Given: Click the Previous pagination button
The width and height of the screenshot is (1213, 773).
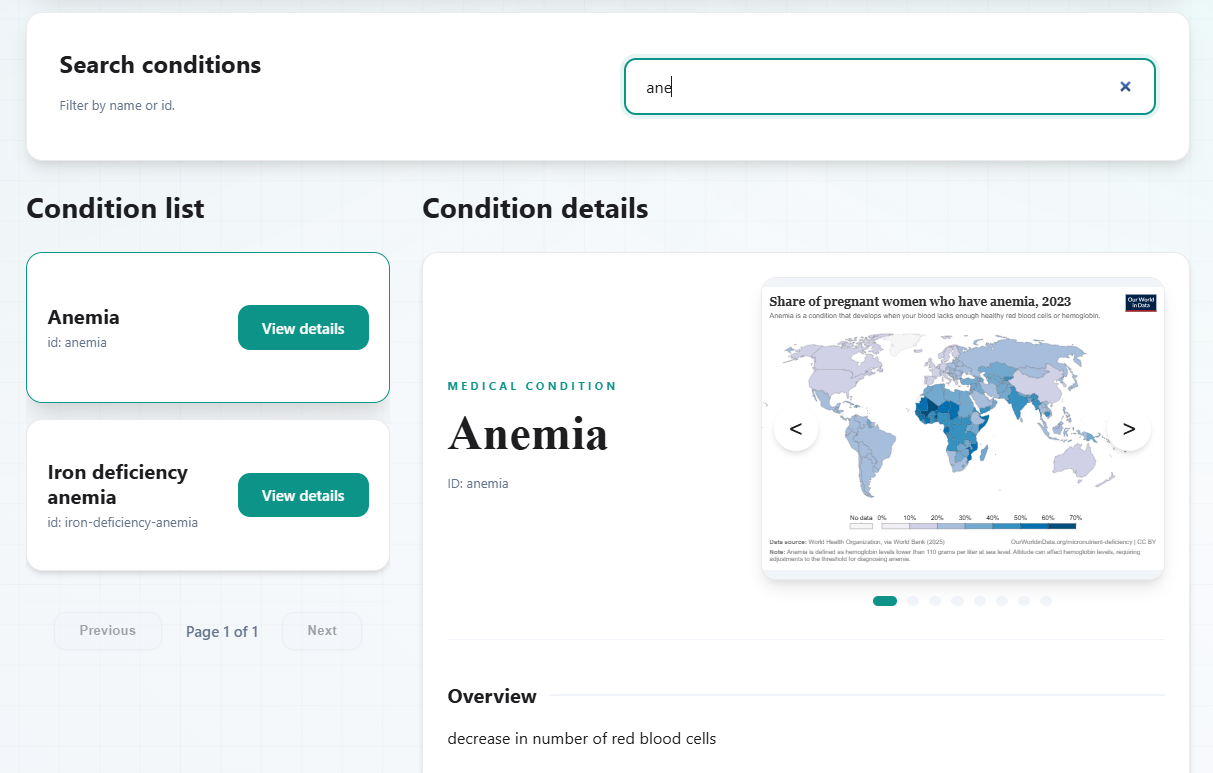Looking at the screenshot, I should (107, 630).
